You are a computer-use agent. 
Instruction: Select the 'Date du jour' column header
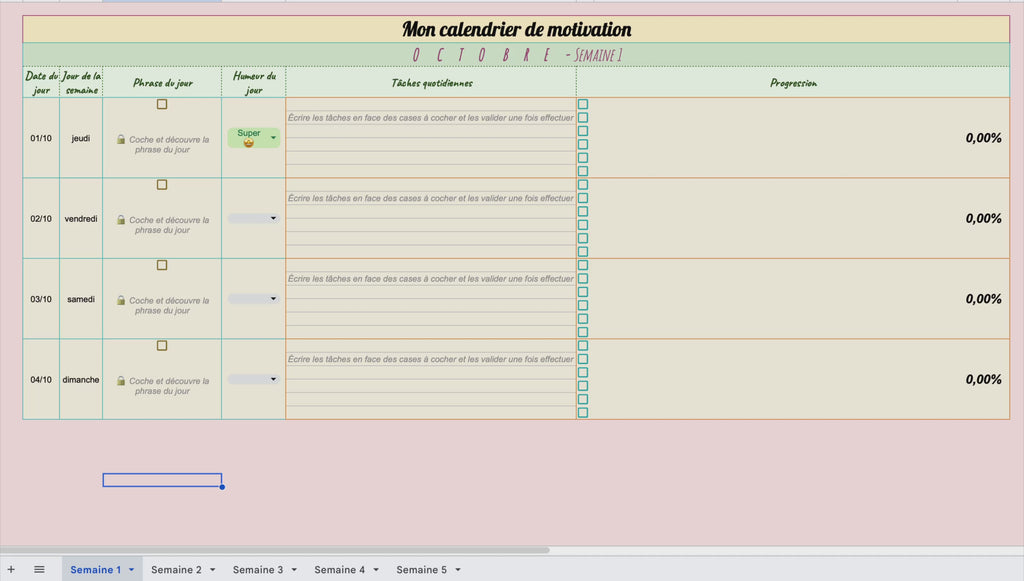41,83
